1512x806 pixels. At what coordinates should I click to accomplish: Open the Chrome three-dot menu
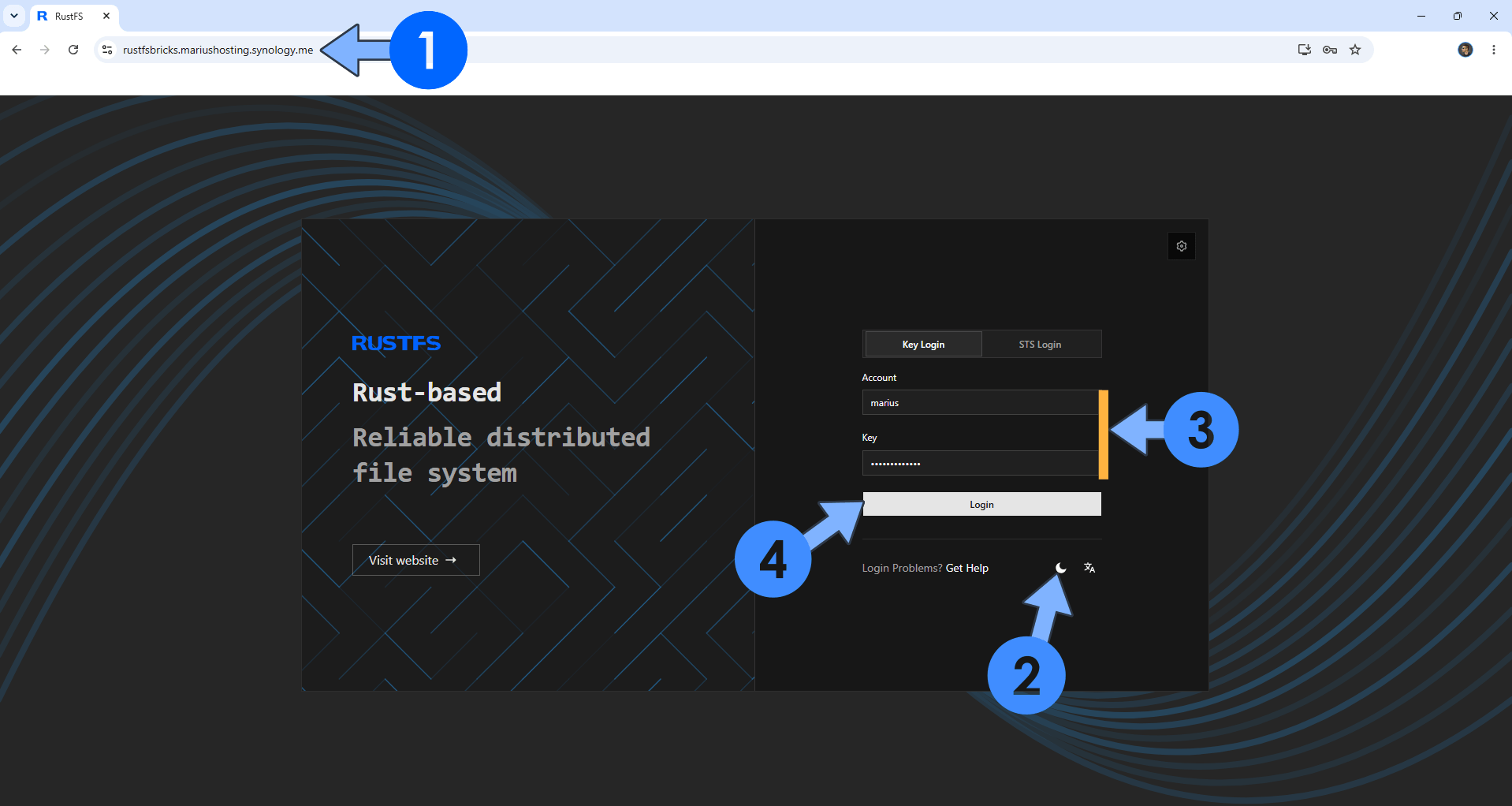[x=1494, y=50]
